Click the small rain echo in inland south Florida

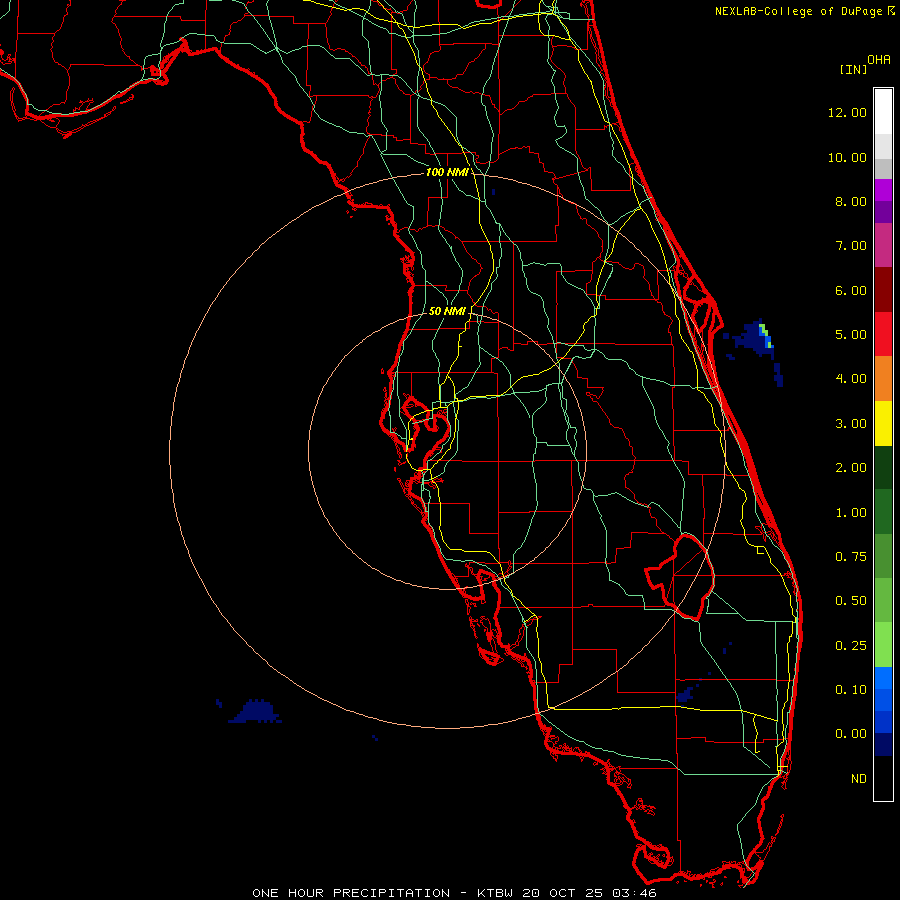tap(685, 696)
